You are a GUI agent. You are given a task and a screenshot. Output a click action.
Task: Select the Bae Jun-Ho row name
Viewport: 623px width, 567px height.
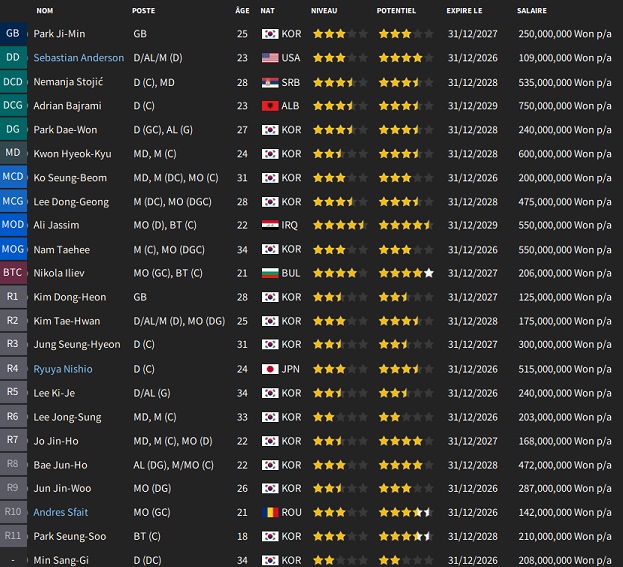point(60,465)
